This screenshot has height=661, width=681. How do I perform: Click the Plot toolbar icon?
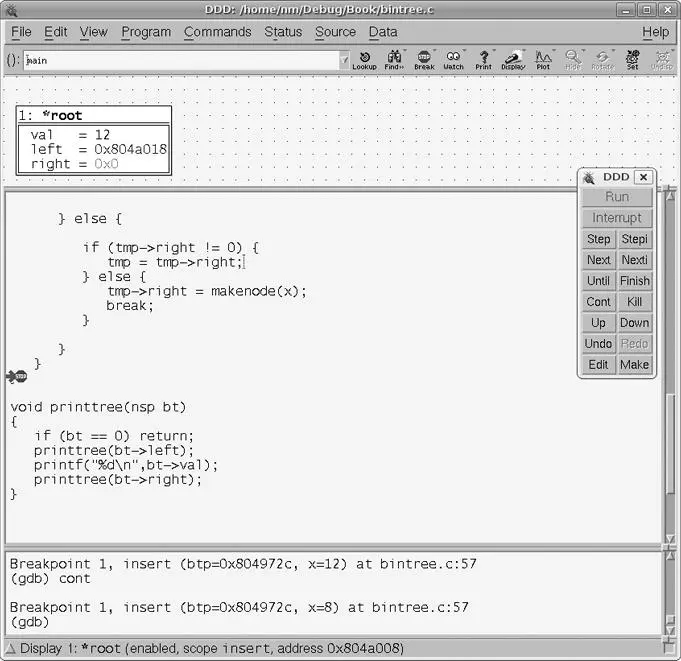pos(543,60)
